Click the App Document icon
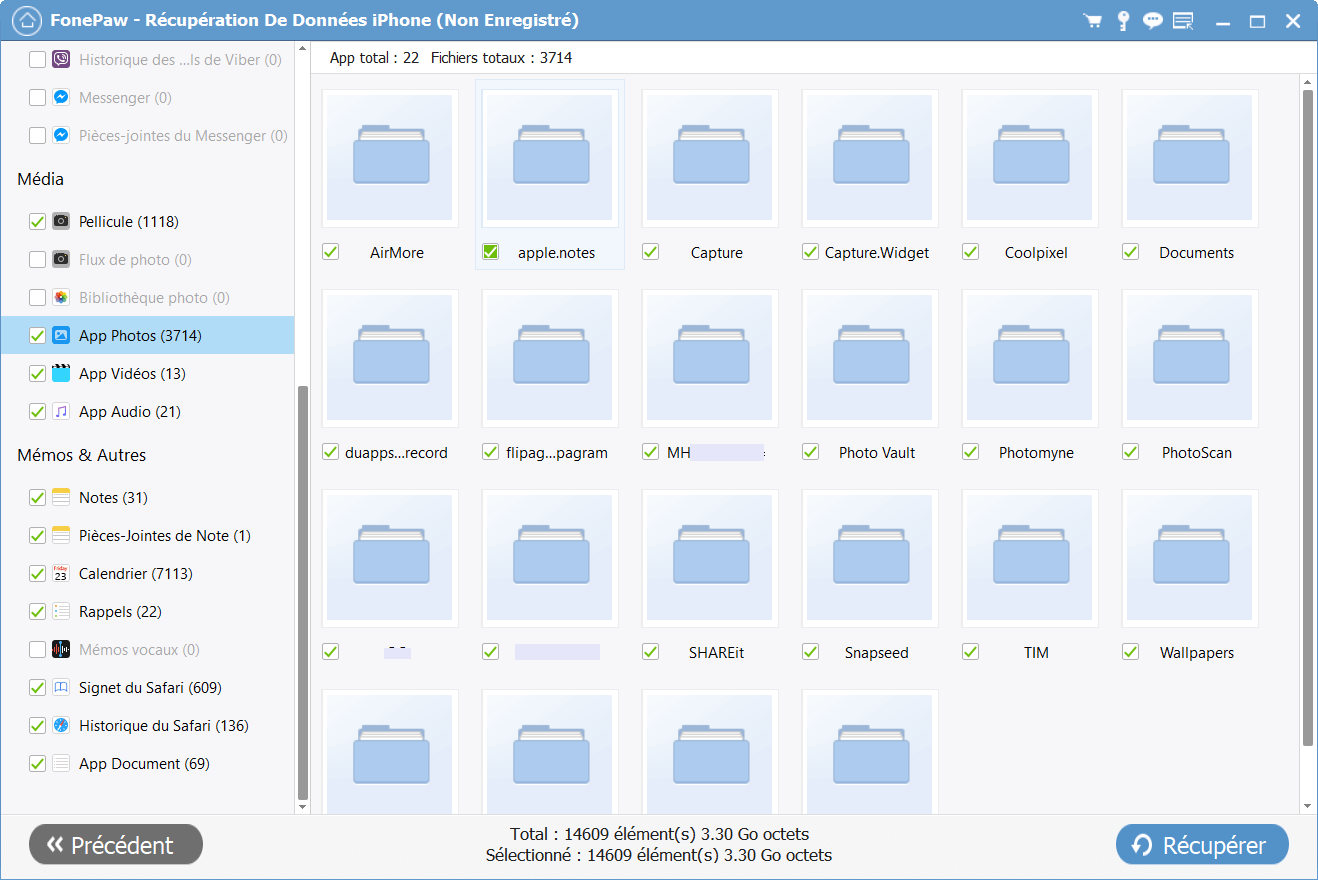Screen dimensions: 1318x880 [61, 764]
